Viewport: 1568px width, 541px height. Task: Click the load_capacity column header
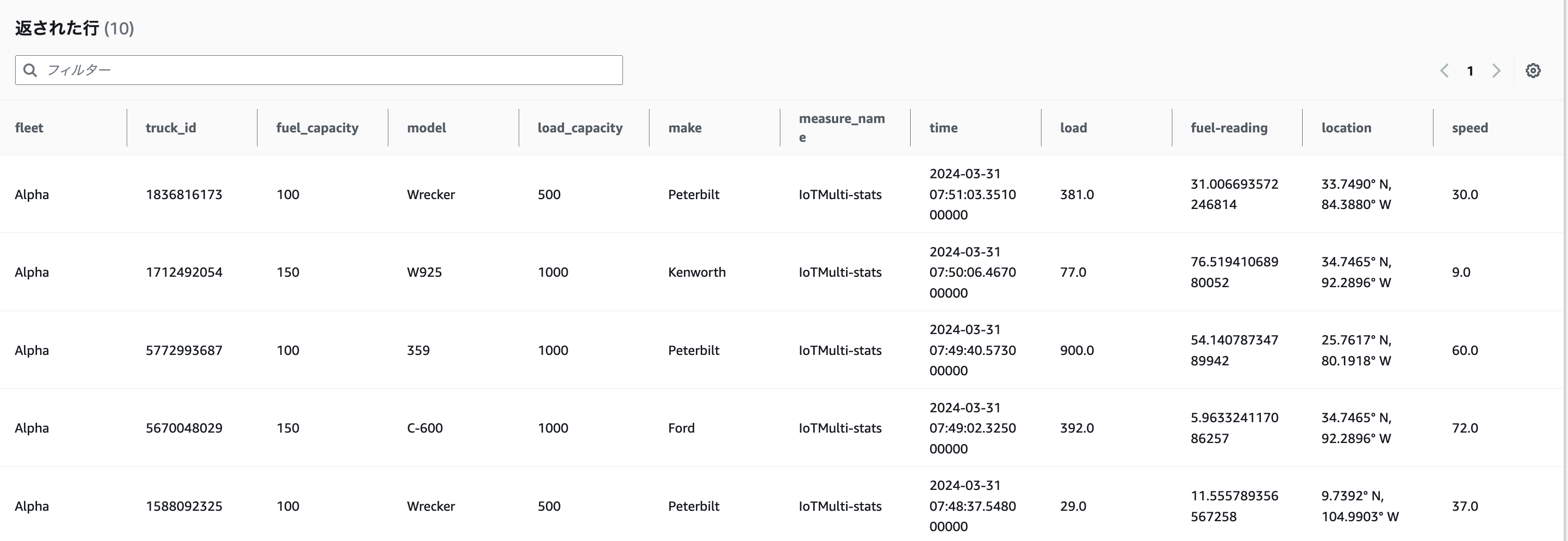[x=580, y=128]
